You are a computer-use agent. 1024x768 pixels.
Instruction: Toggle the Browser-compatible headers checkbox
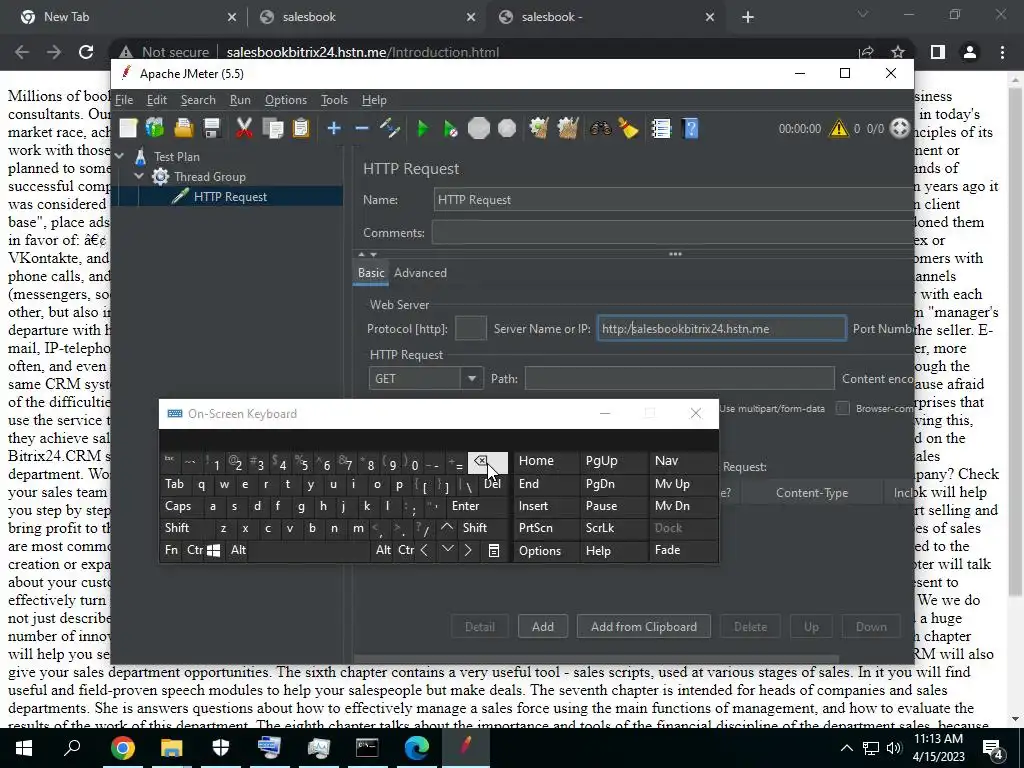click(x=842, y=408)
